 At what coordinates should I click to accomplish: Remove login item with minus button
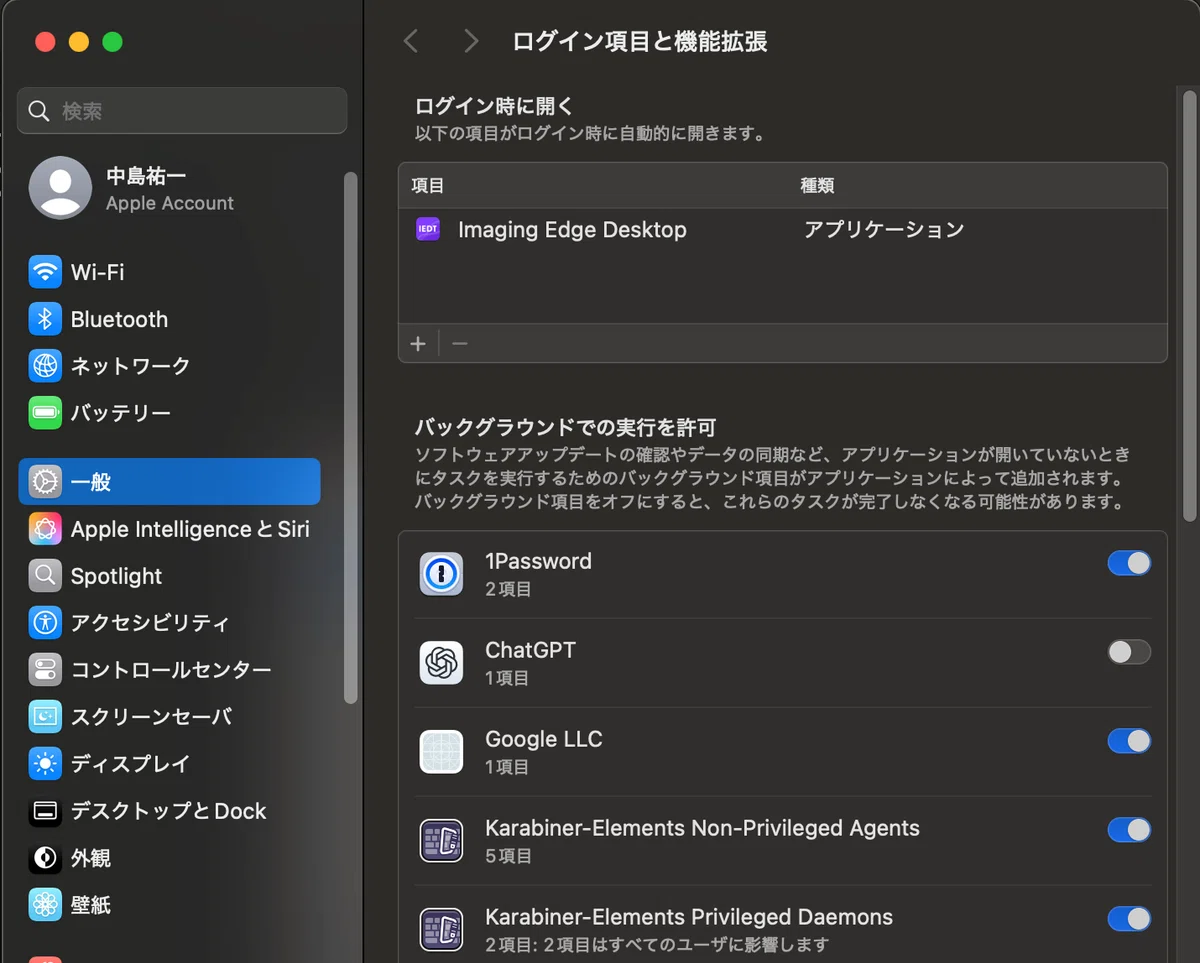(x=459, y=344)
